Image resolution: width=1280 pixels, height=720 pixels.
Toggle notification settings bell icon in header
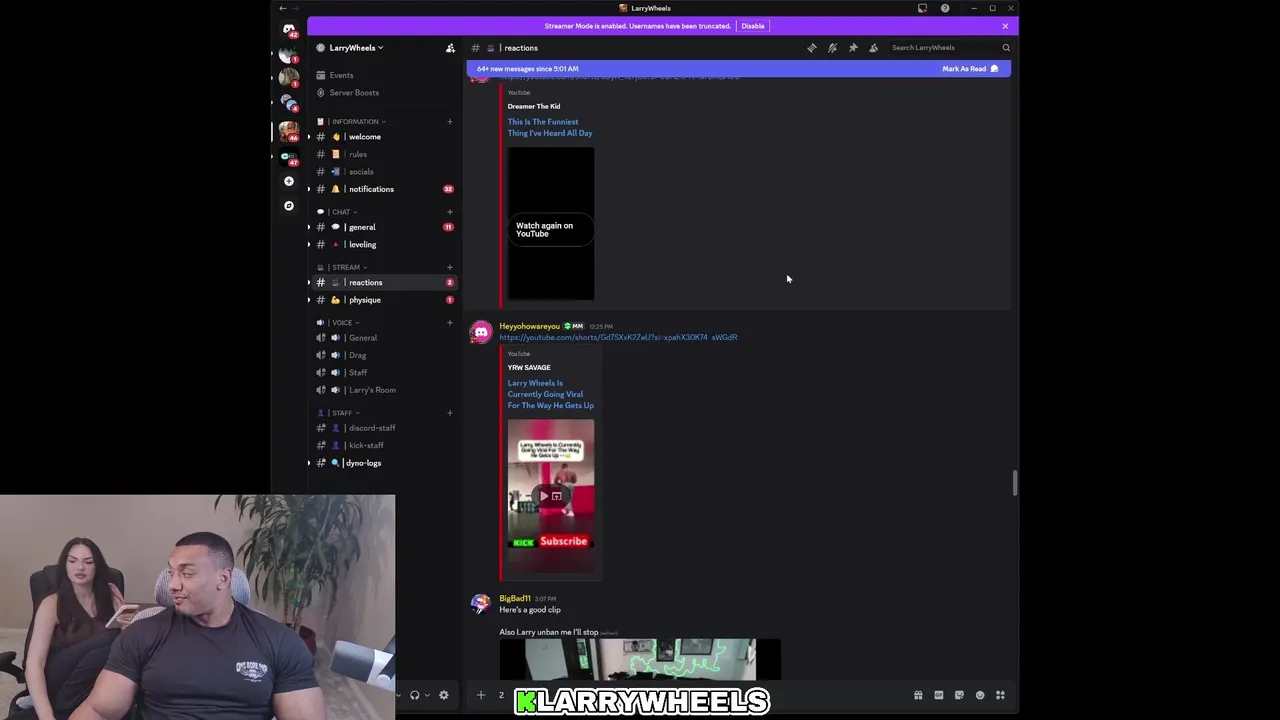[x=832, y=48]
